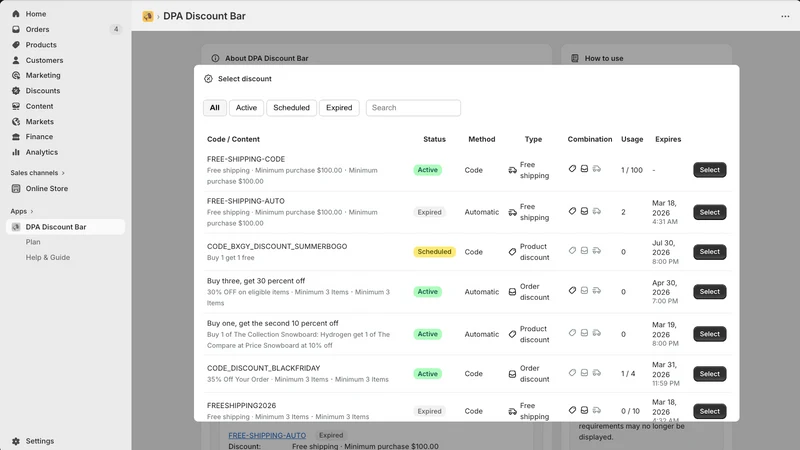
Task: Expand the Sales channels section
Action: coord(37,172)
